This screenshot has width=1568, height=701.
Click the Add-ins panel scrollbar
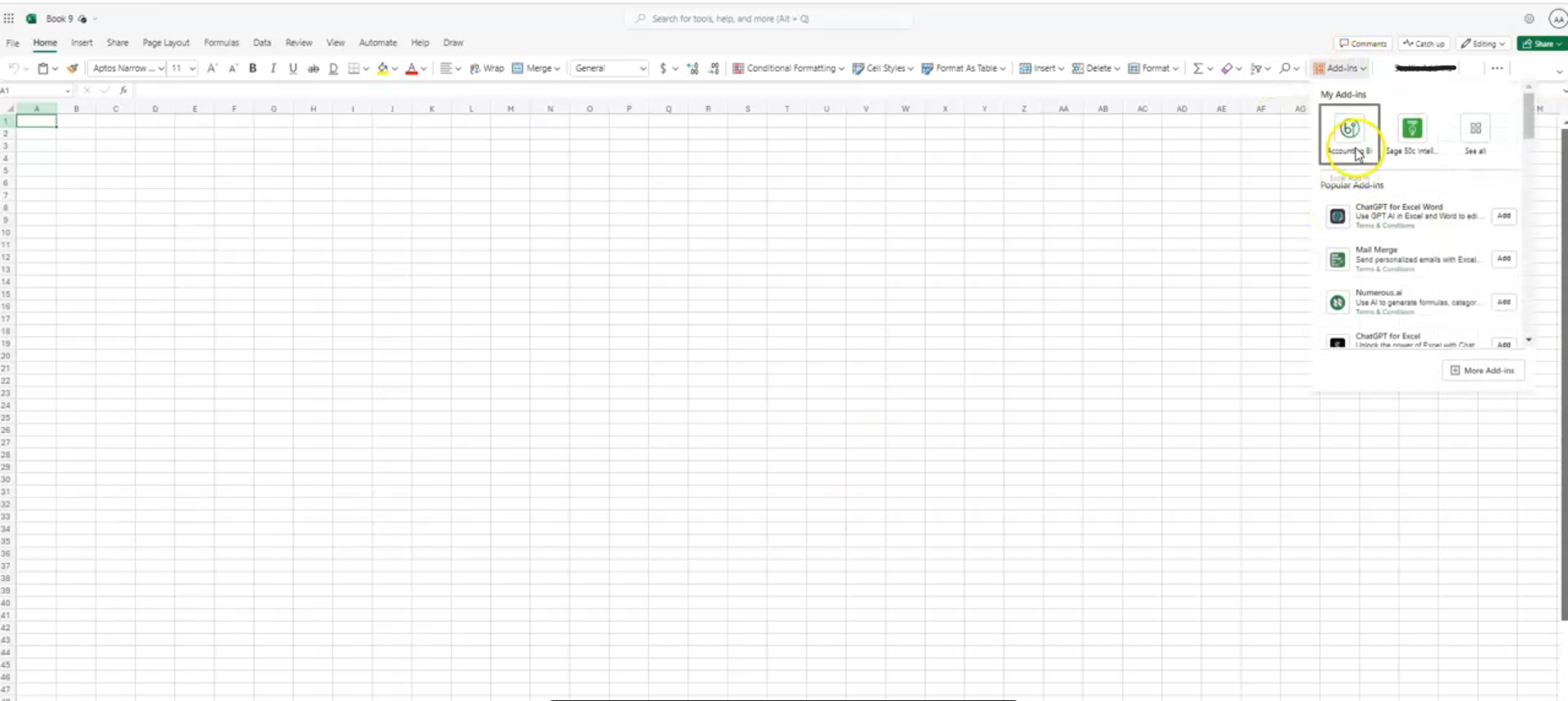click(x=1528, y=116)
